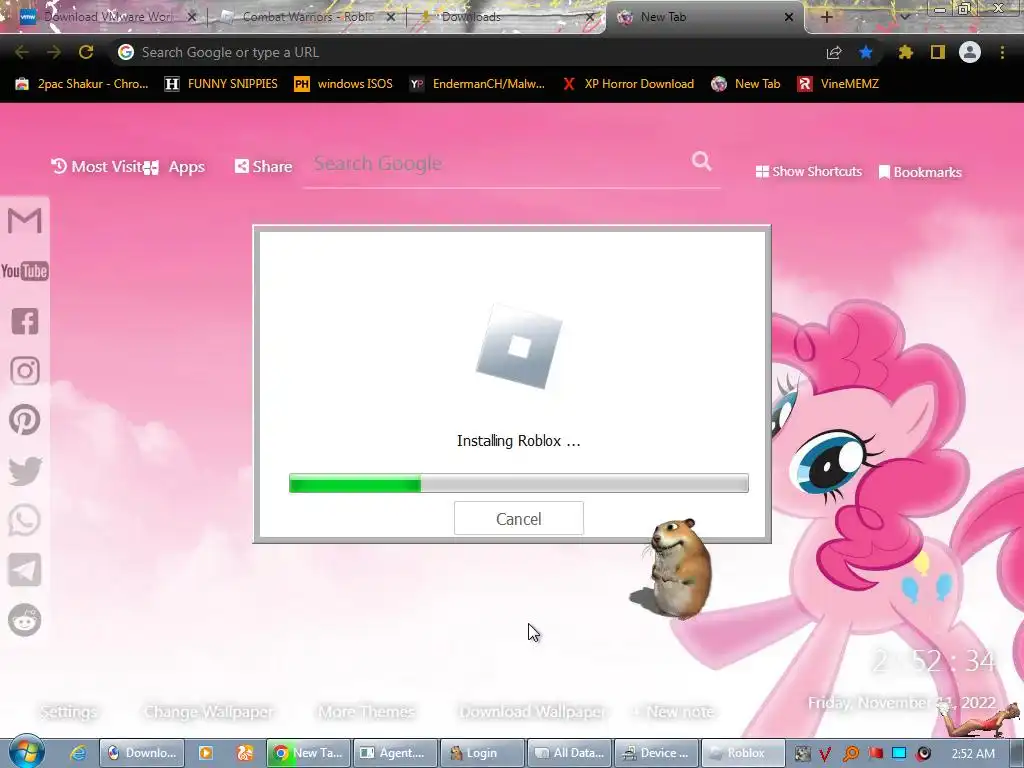Open the UC Browser taskbar icon
This screenshot has width=1024, height=768.
coord(244,753)
